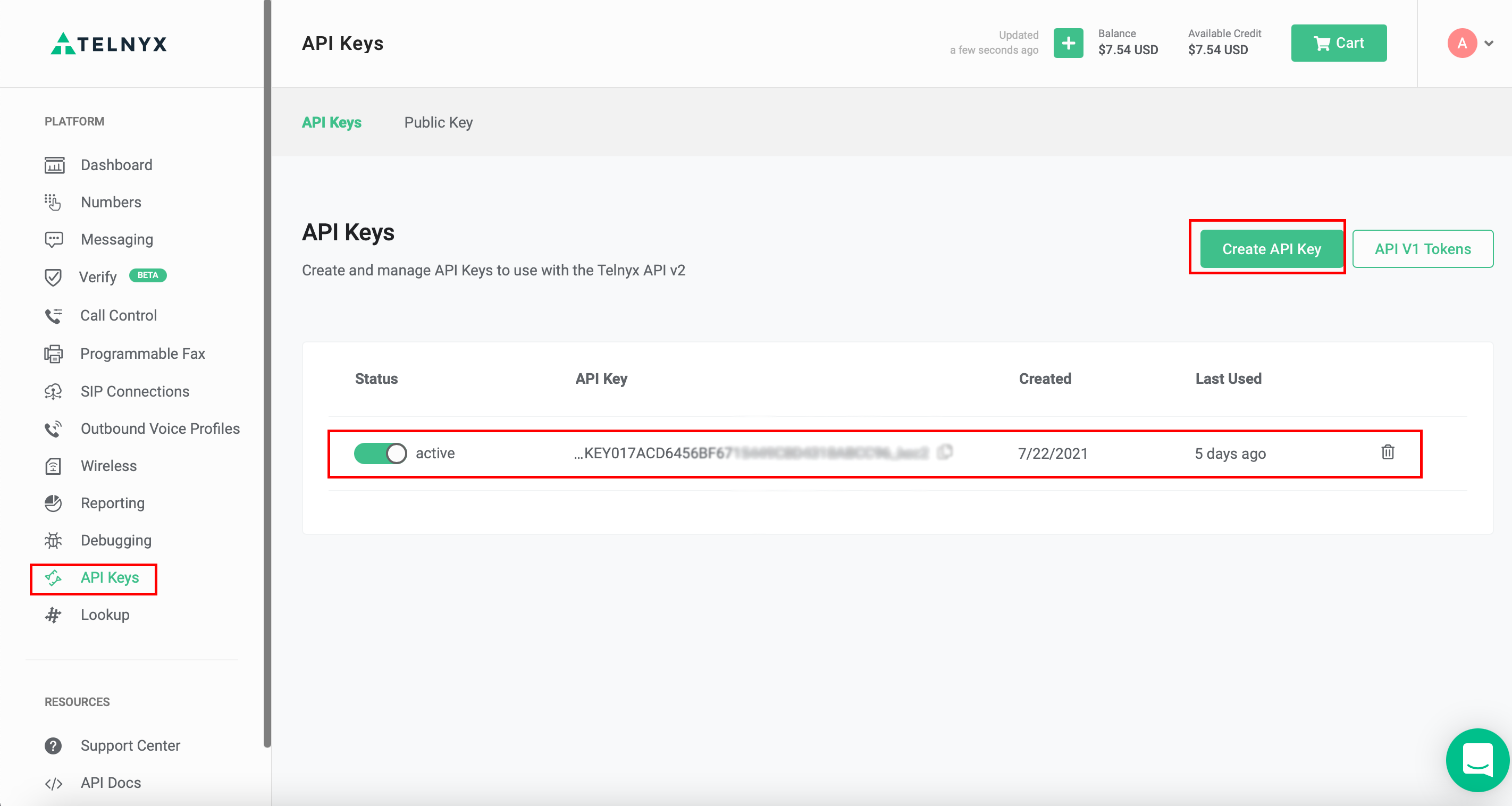Click the API Keys sidebar icon

click(x=53, y=578)
